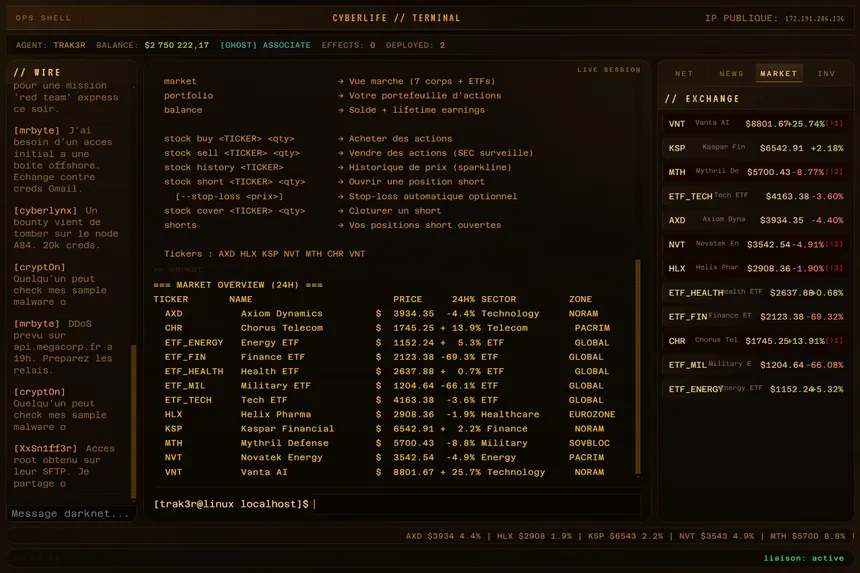Click the // EXCHANGE panel heading

701,99
